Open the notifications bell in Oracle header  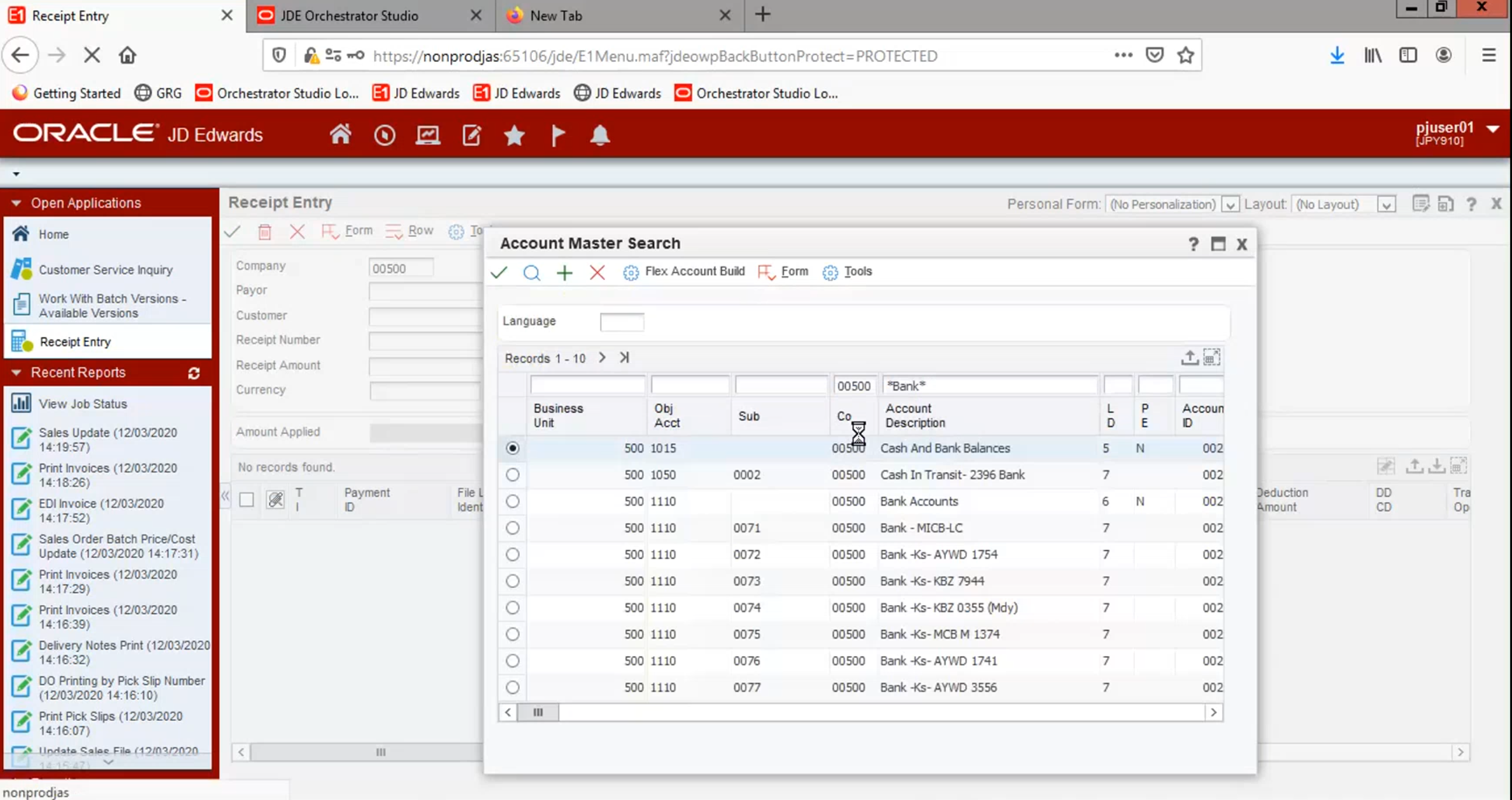coord(599,135)
